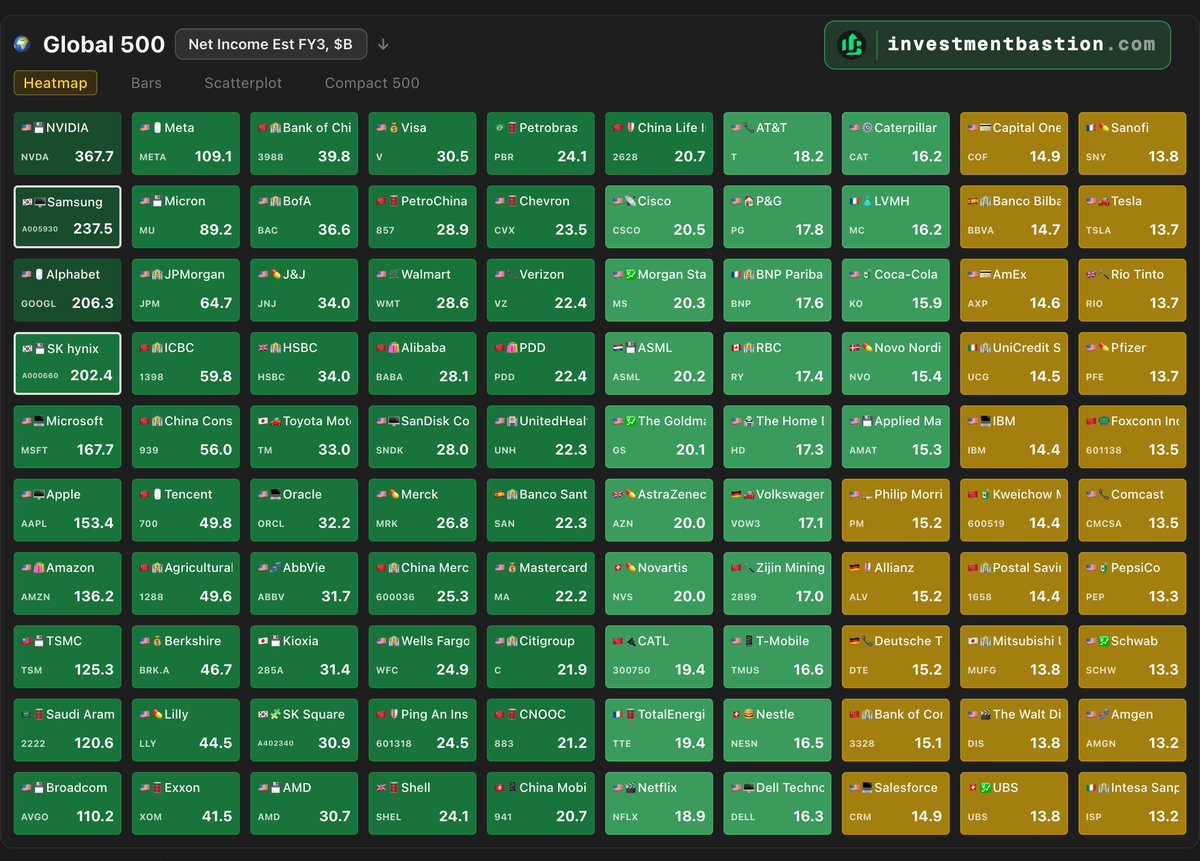The image size is (1200, 861).
Task: Open the Caterpillar CAT tile
Action: coord(896,143)
